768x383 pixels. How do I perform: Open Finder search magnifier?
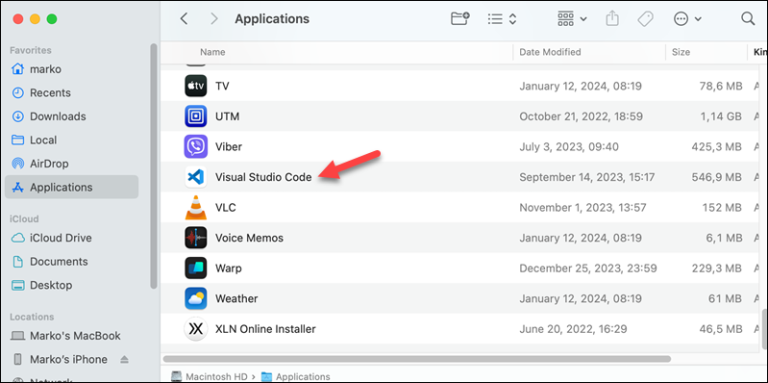tap(748, 19)
